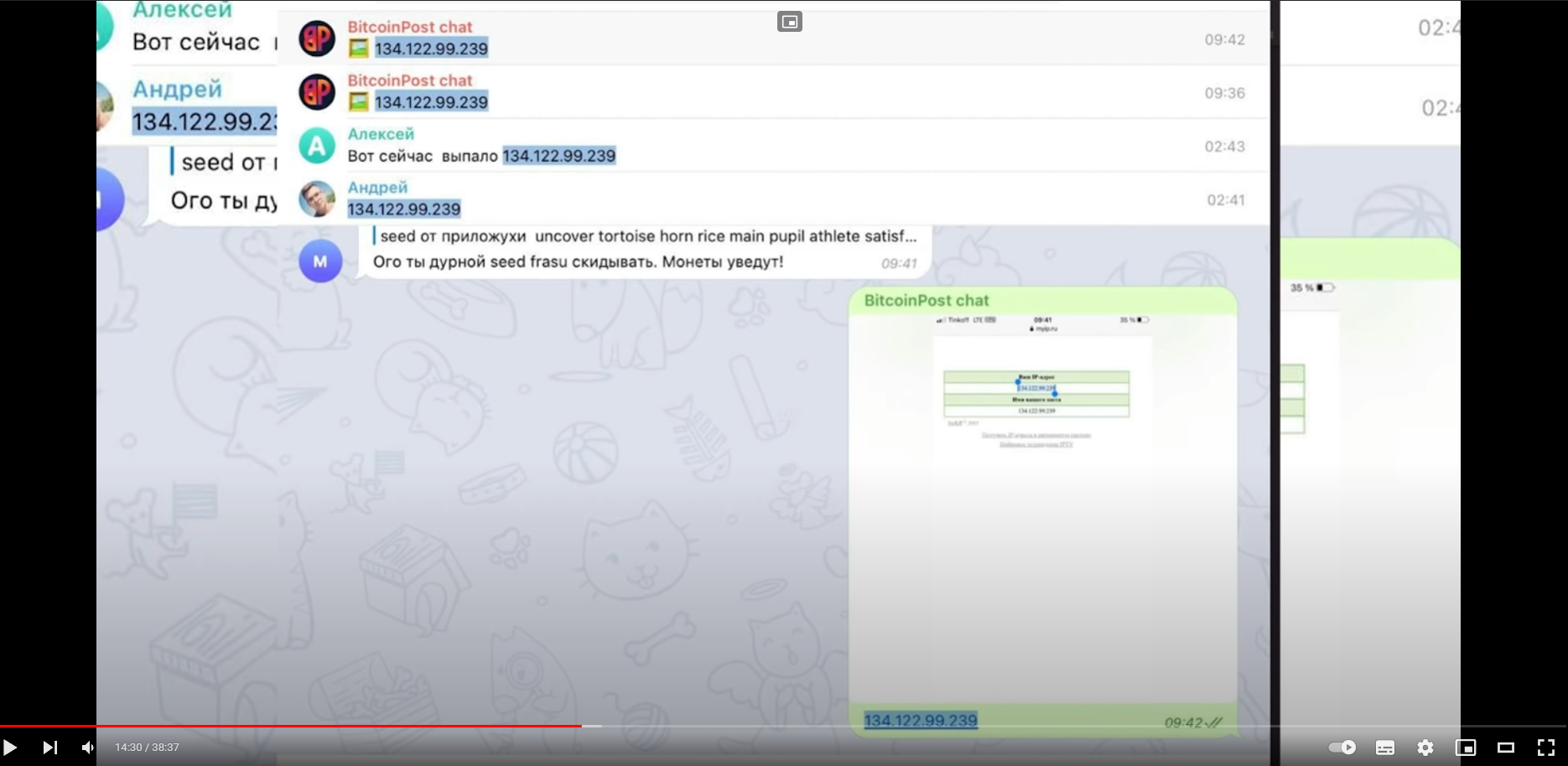This screenshot has height=766, width=1568.
Task: Seek on the red video progress bar
Action: pyautogui.click(x=291, y=726)
